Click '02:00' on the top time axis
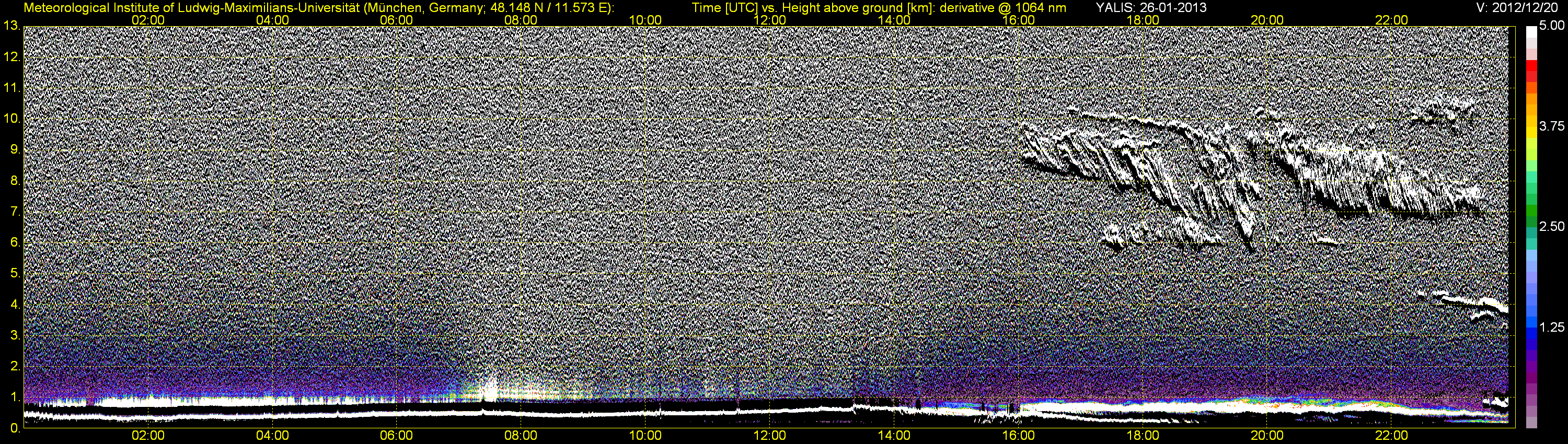The image size is (1568, 444). coord(148,20)
